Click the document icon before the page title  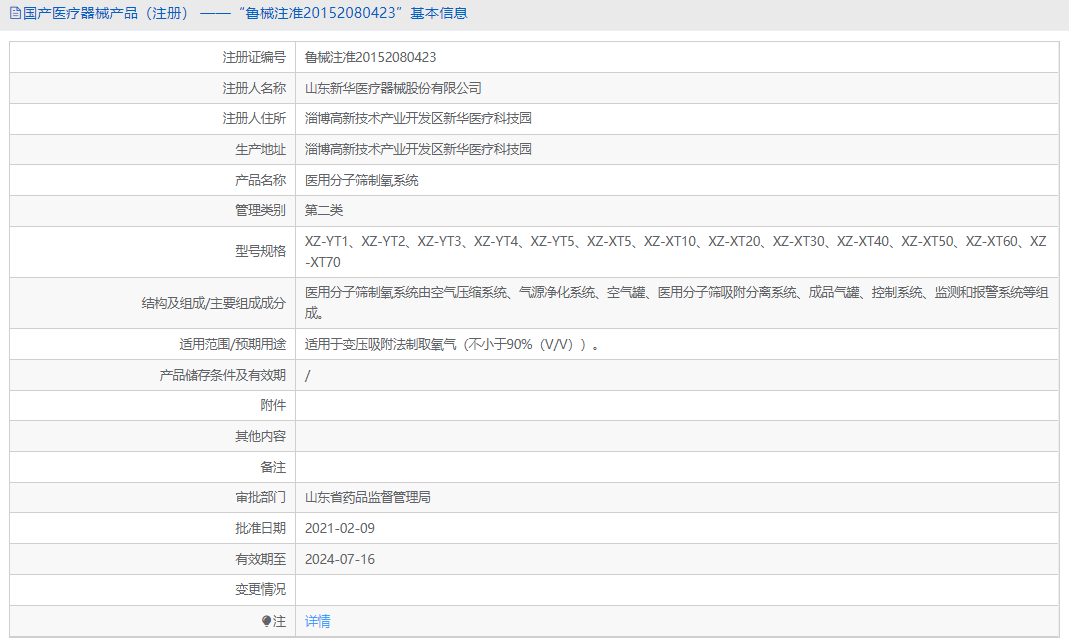click(16, 12)
